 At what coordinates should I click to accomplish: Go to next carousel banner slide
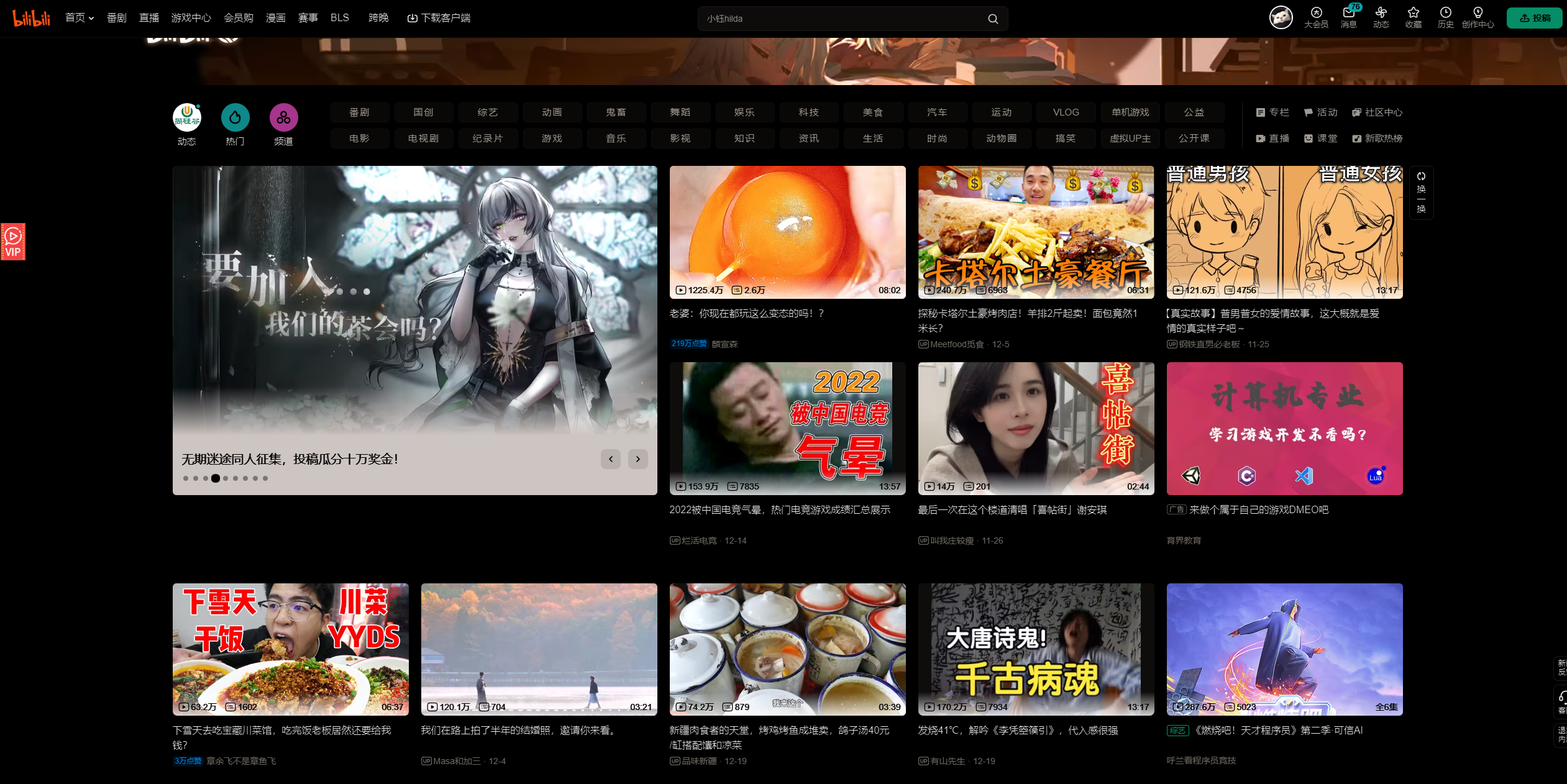click(637, 459)
